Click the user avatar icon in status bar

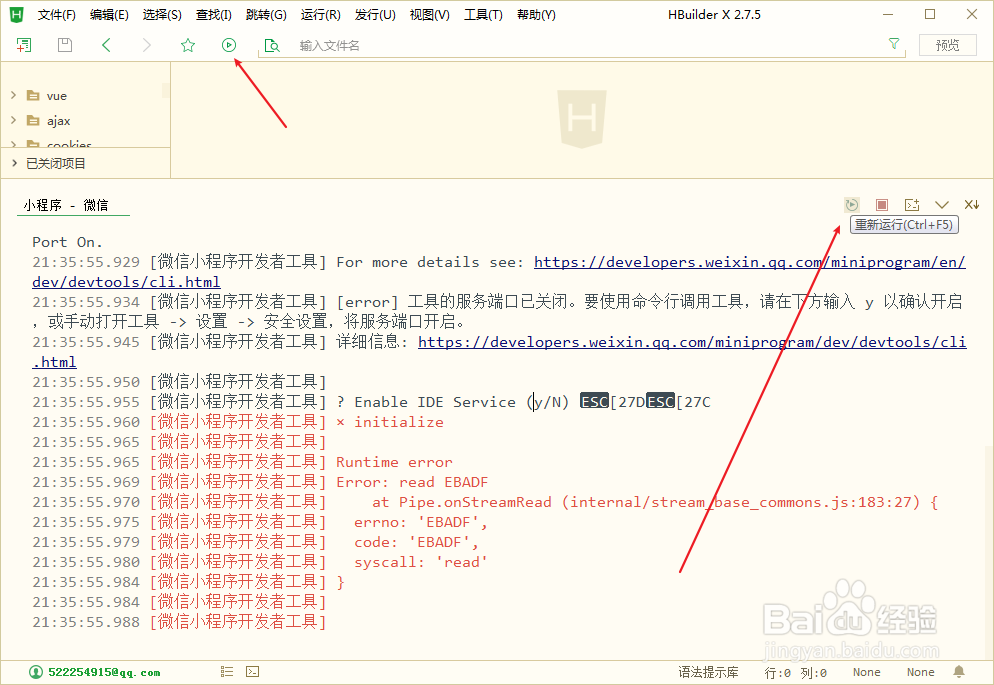tap(36, 672)
